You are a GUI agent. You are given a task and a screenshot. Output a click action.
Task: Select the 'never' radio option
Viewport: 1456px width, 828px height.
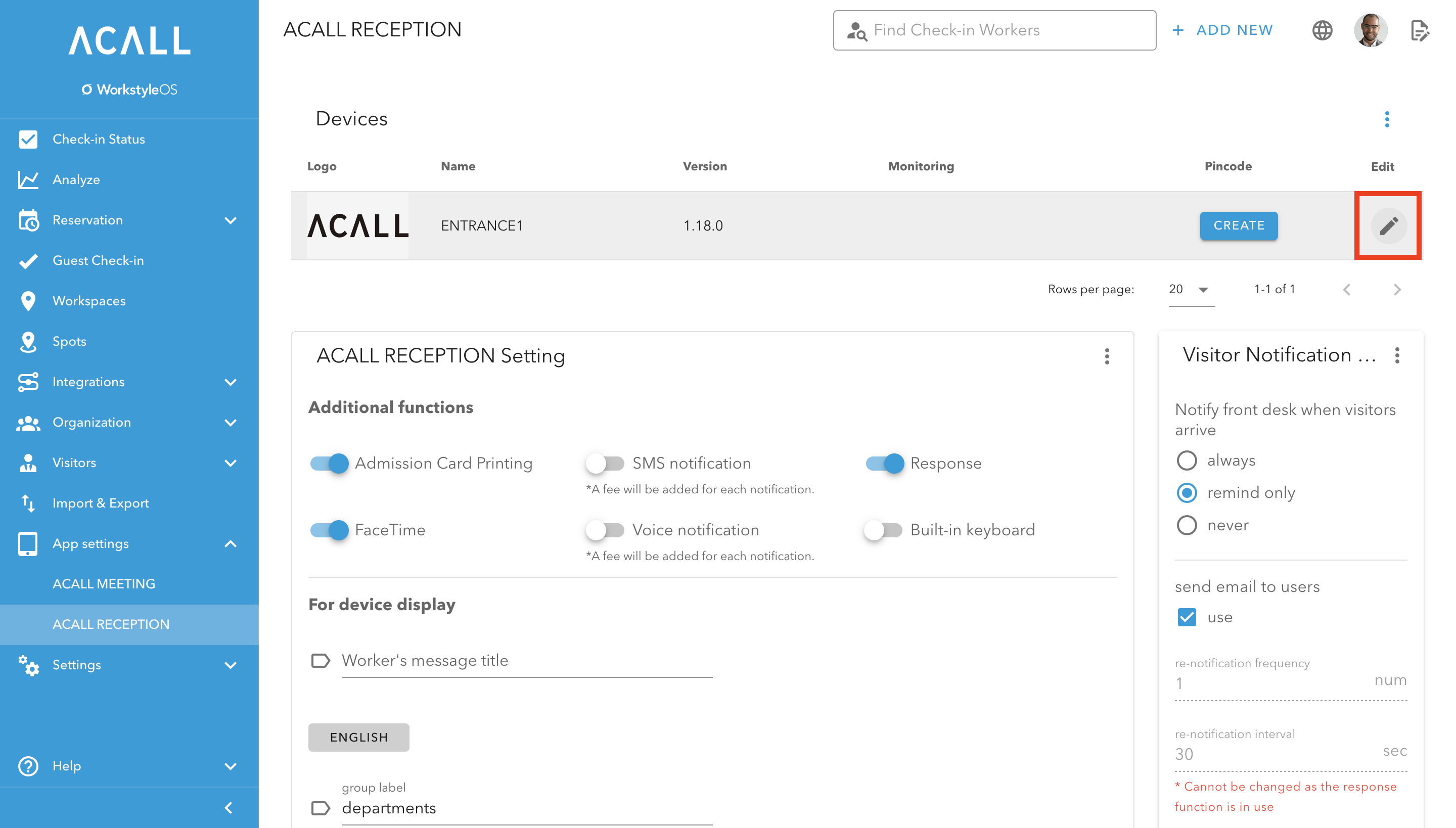coord(1187,525)
